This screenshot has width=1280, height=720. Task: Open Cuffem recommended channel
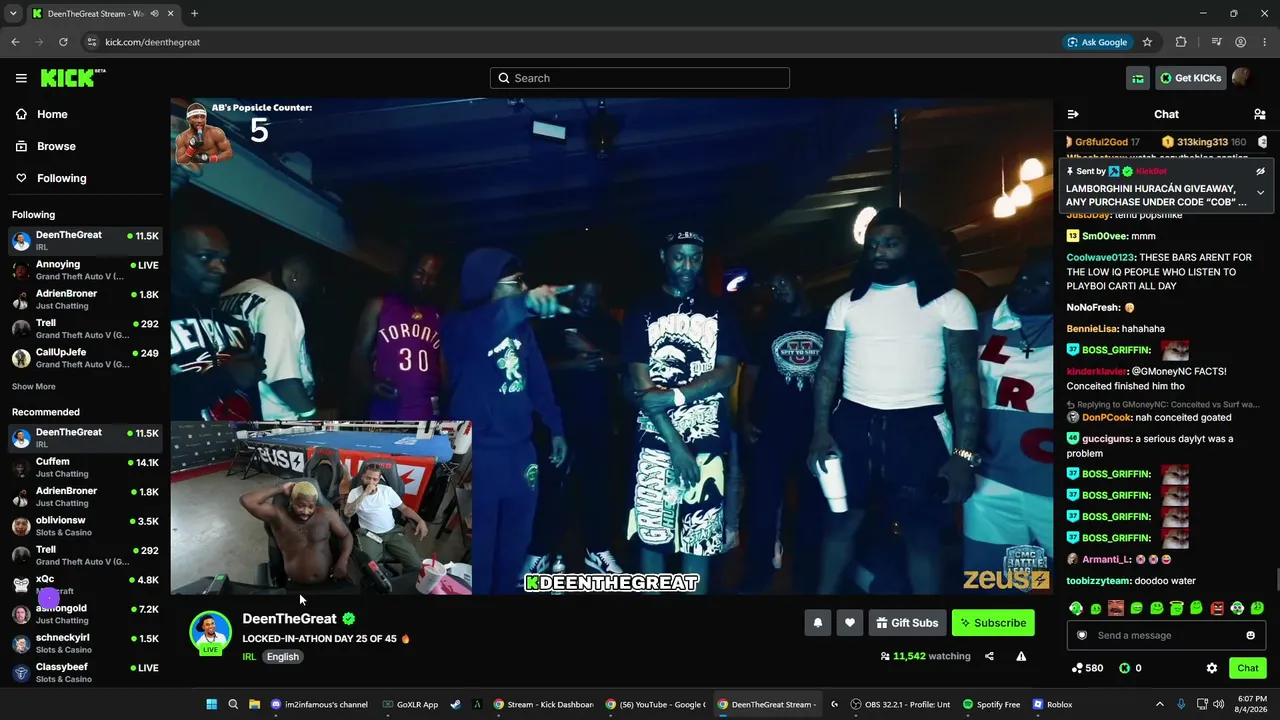pyautogui.click(x=85, y=467)
